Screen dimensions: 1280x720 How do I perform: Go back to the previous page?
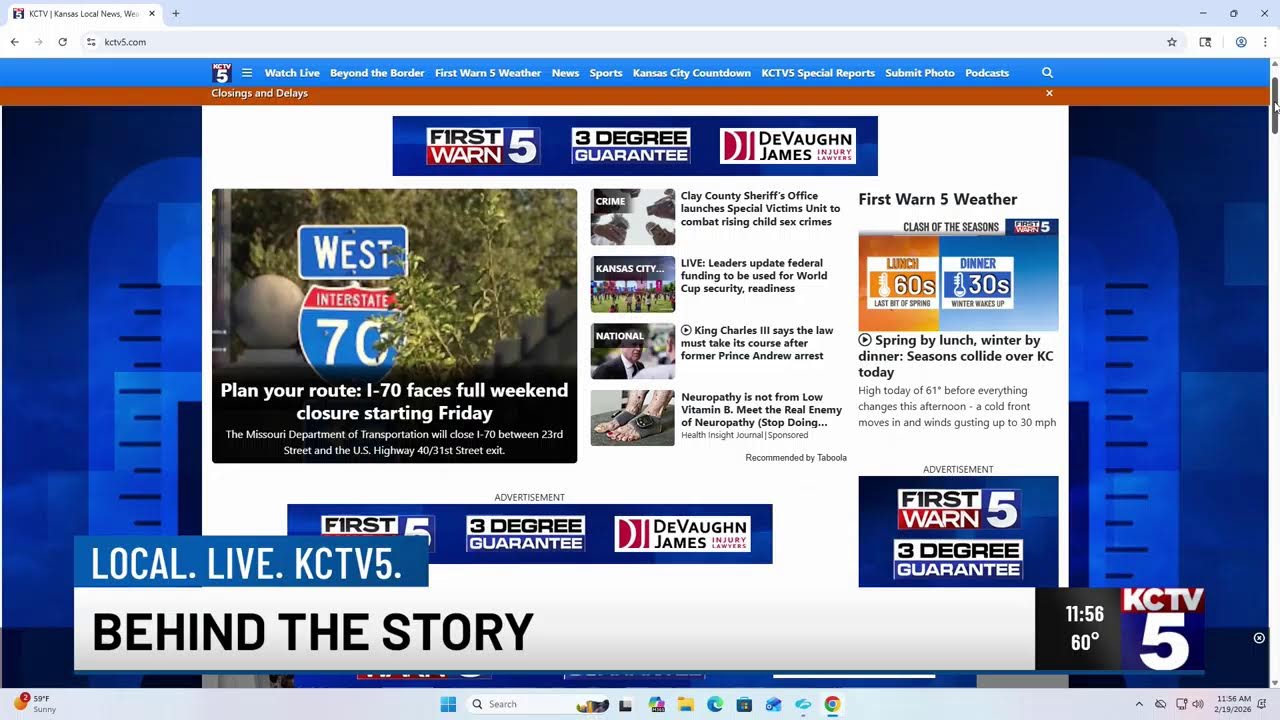14,42
